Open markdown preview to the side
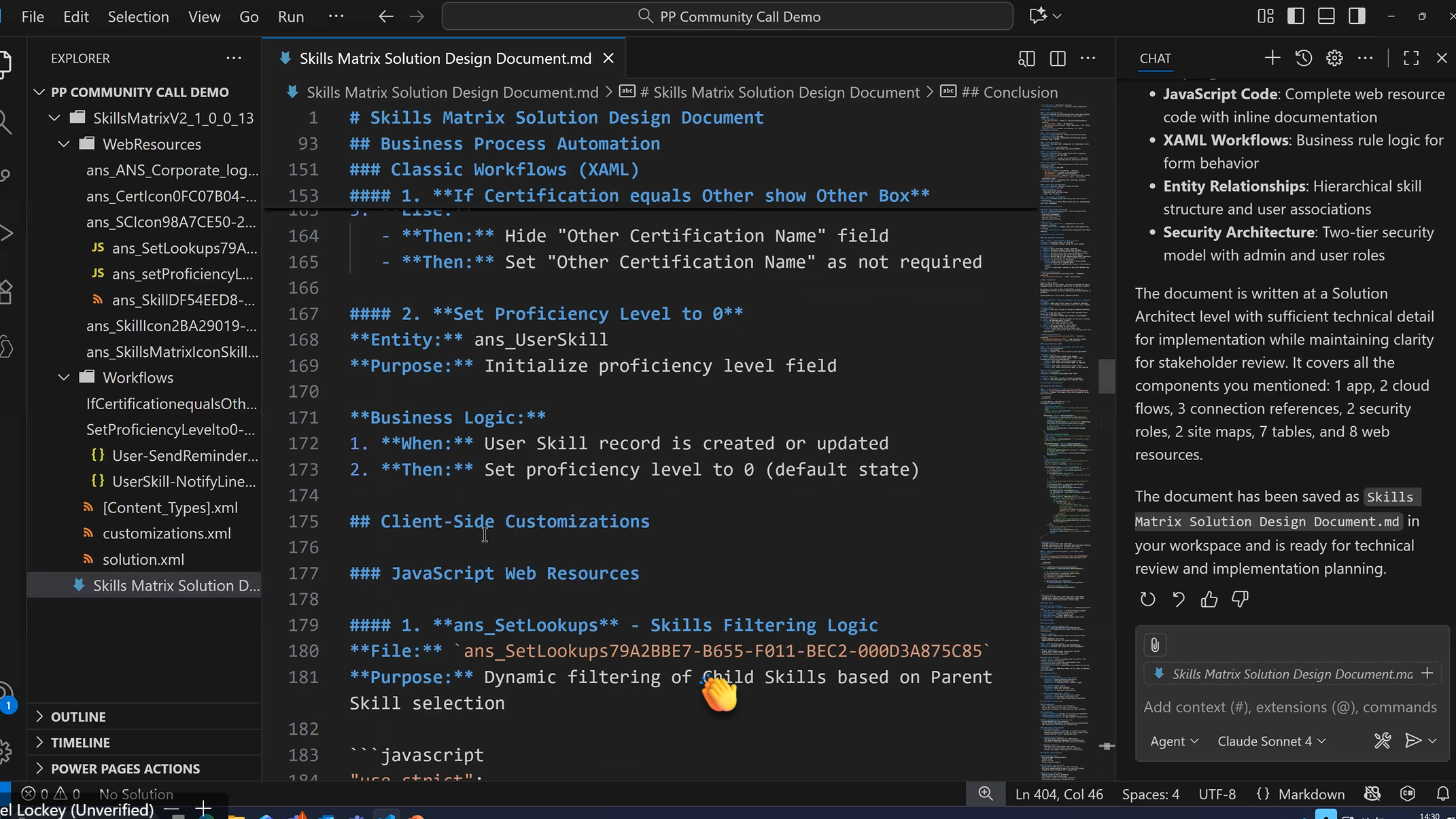The image size is (1456, 819). point(1026,58)
